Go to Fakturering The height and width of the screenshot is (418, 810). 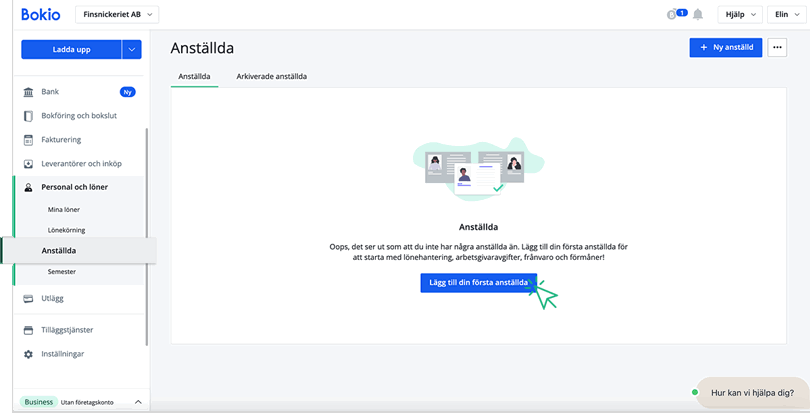pyautogui.click(x=61, y=140)
